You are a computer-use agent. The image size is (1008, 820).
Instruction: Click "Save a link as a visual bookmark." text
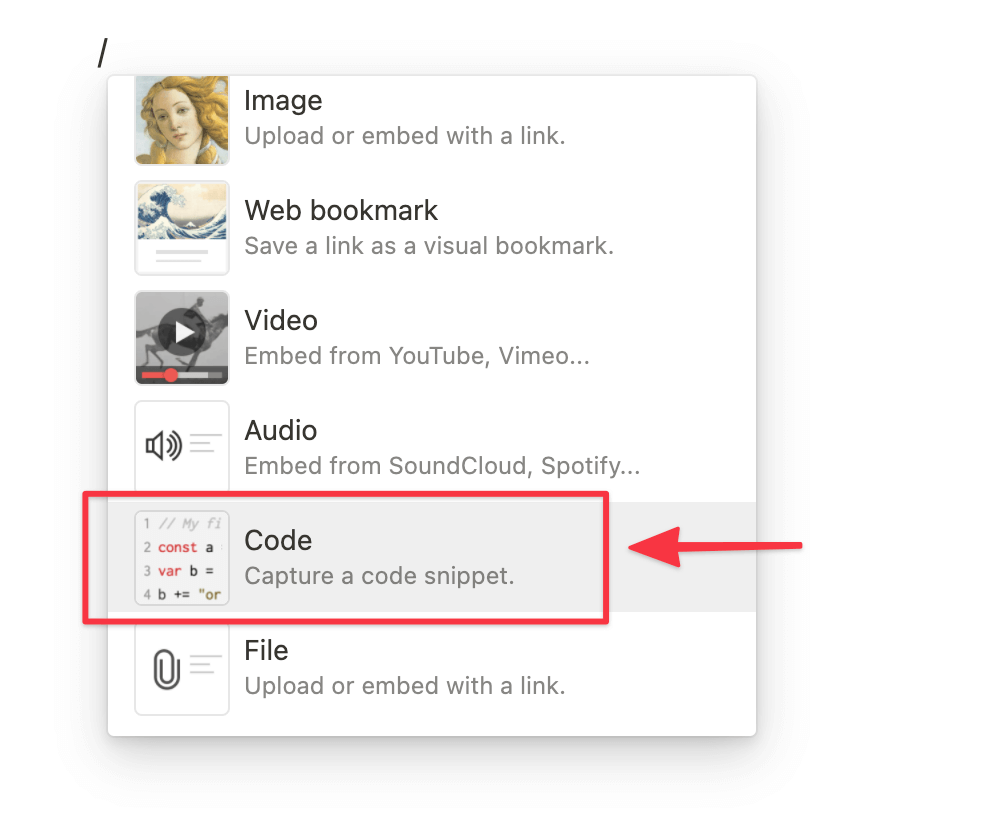pos(429,245)
